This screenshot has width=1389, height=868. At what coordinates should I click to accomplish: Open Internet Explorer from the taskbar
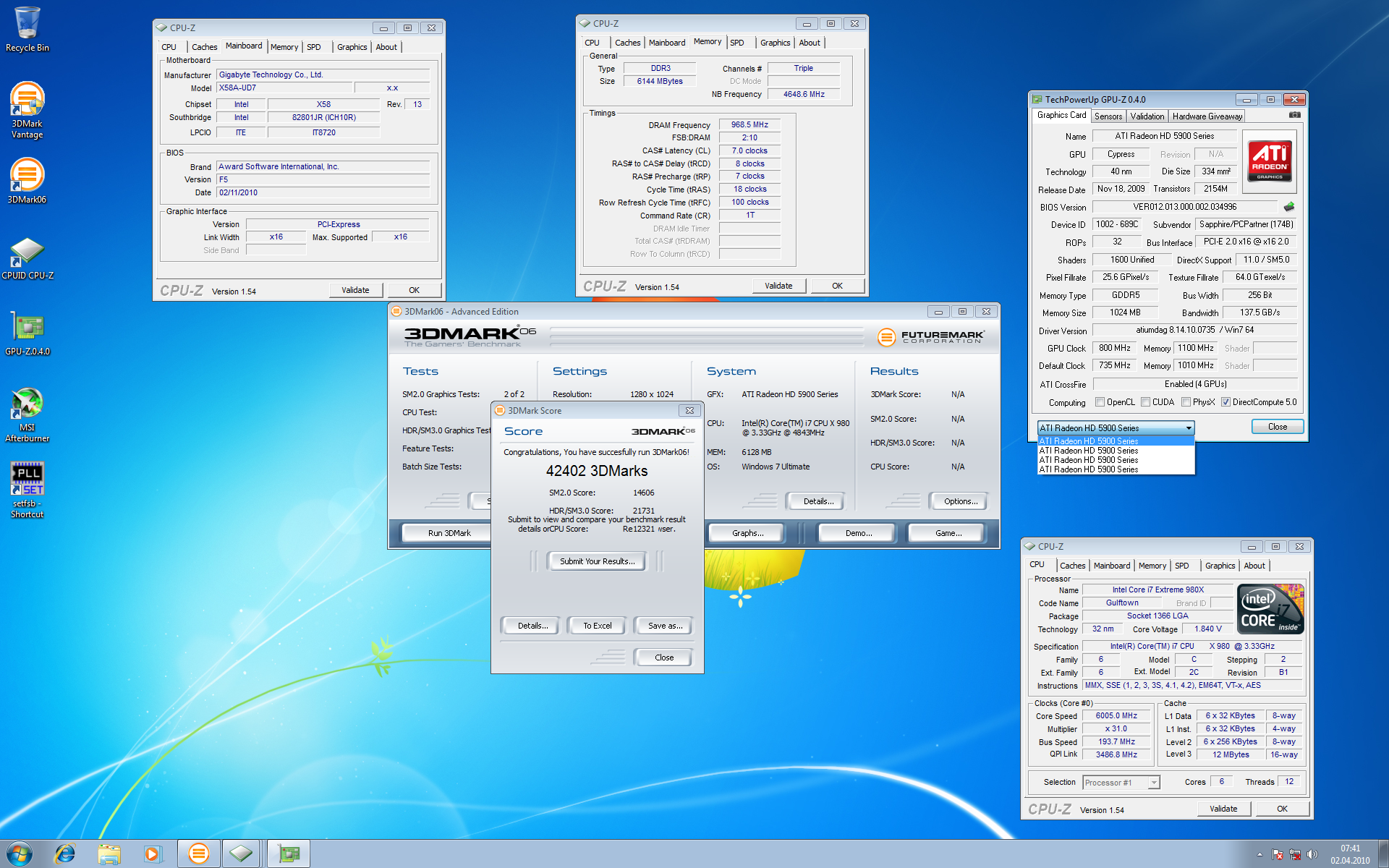point(65,854)
